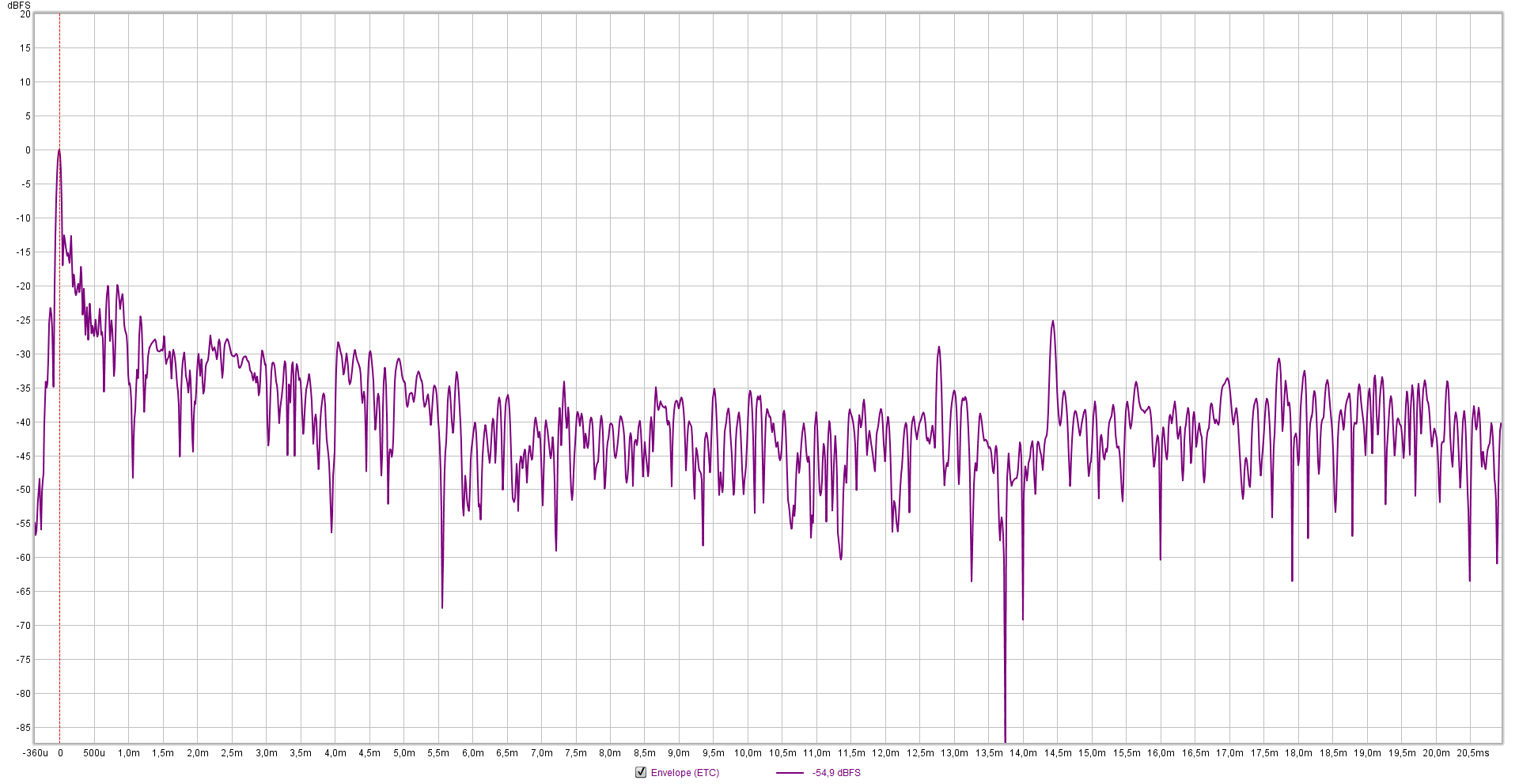Click the Envelope (ETC) legend label
This screenshot has height=784, width=1519.
(684, 773)
